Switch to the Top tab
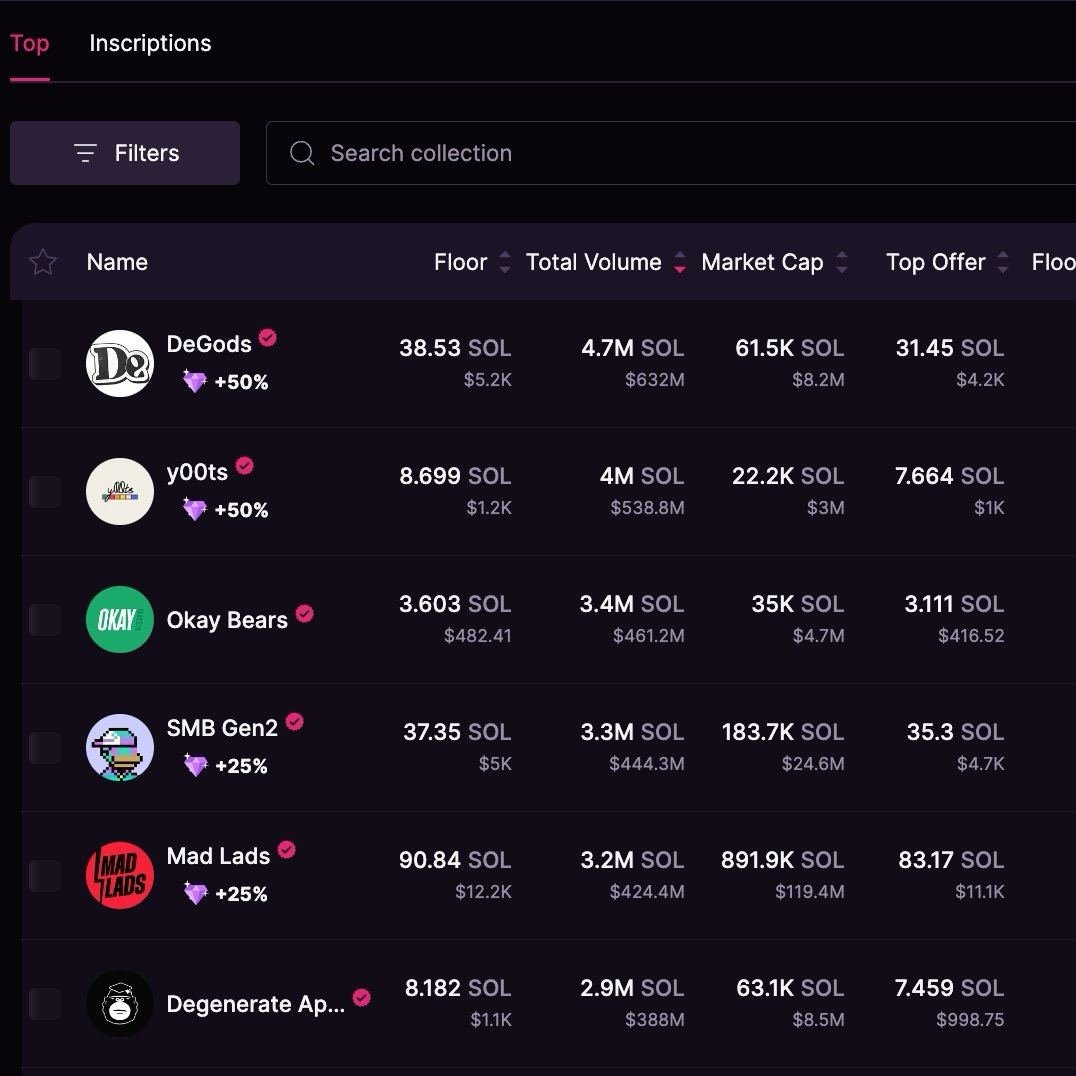This screenshot has width=1076, height=1076. [x=30, y=43]
